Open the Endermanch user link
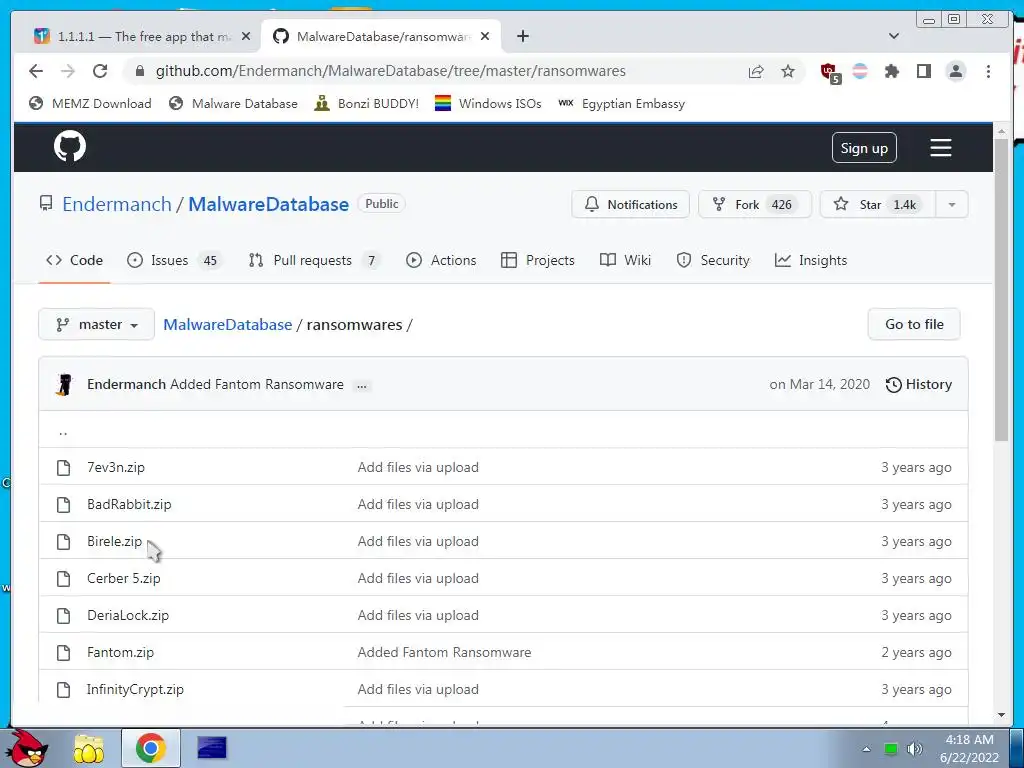Image resolution: width=1024 pixels, height=768 pixels. pos(117,204)
